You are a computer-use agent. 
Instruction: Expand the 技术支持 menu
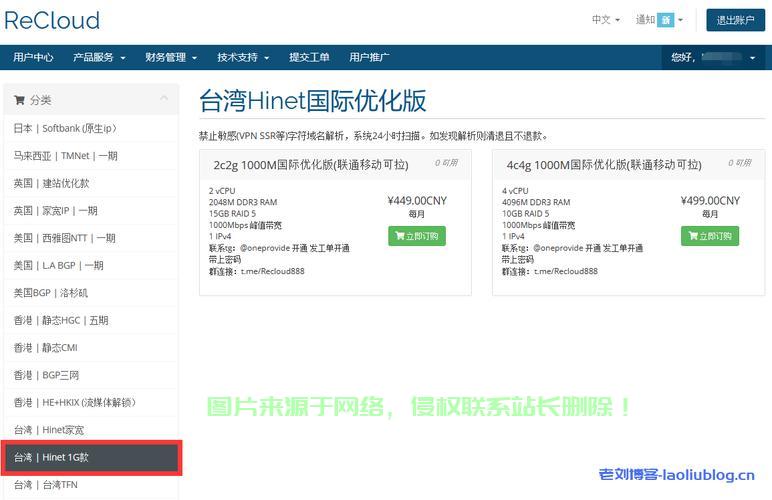pos(243,58)
